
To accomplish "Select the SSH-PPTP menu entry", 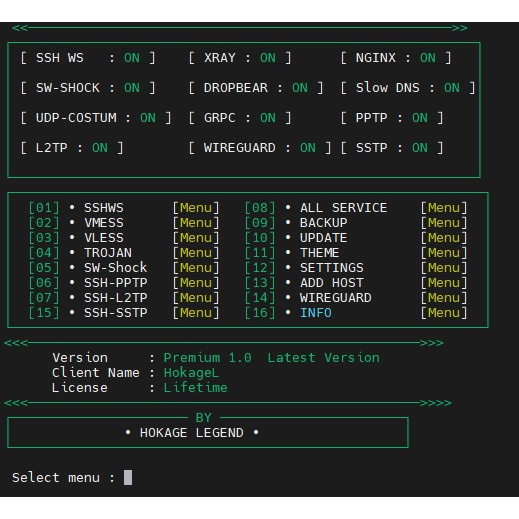I will pyautogui.click(x=115, y=283).
